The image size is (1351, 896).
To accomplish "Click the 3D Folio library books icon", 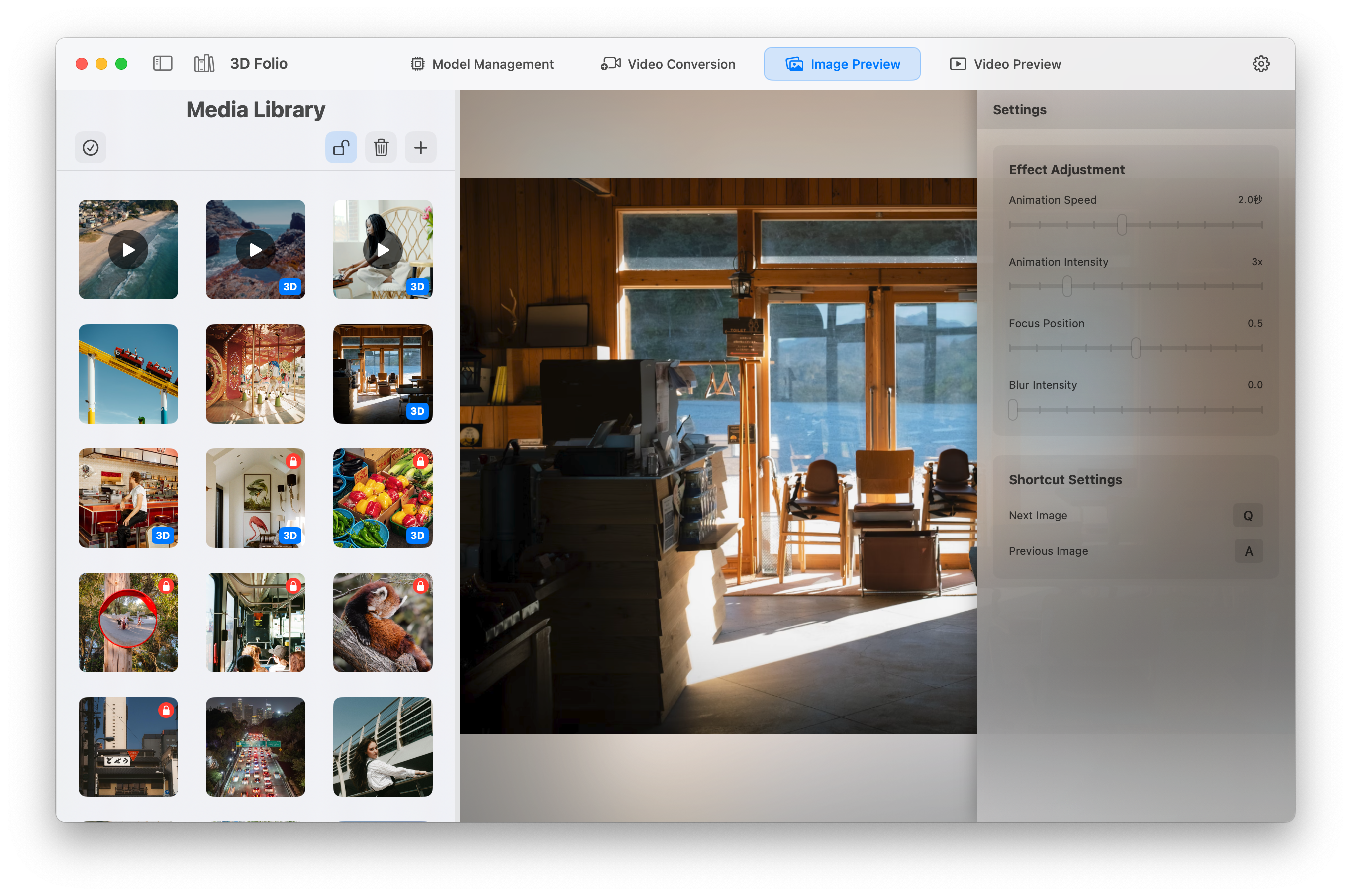I will pyautogui.click(x=204, y=64).
